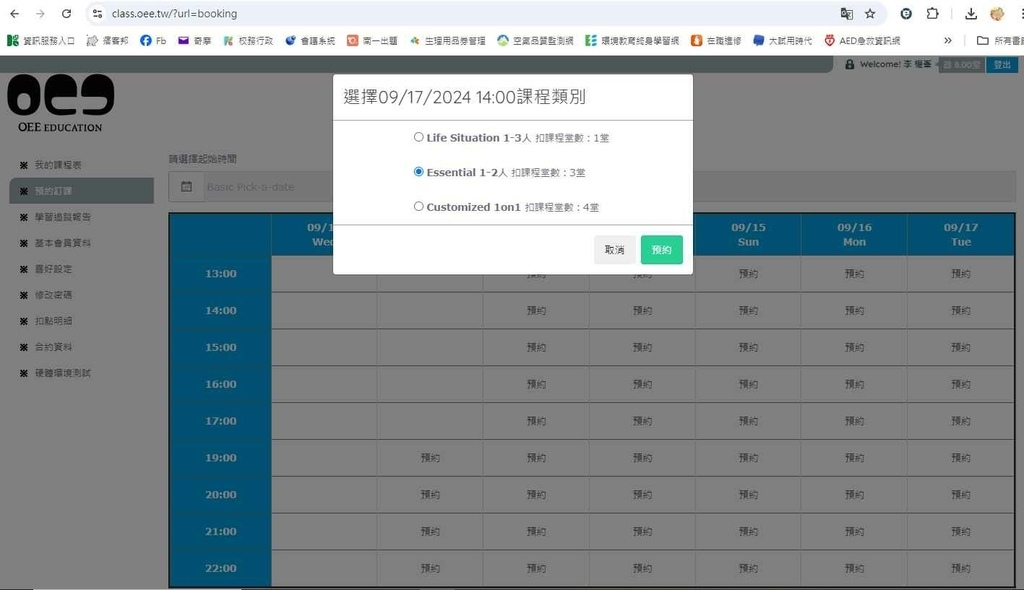Go back to previous browser page

click(x=14, y=13)
